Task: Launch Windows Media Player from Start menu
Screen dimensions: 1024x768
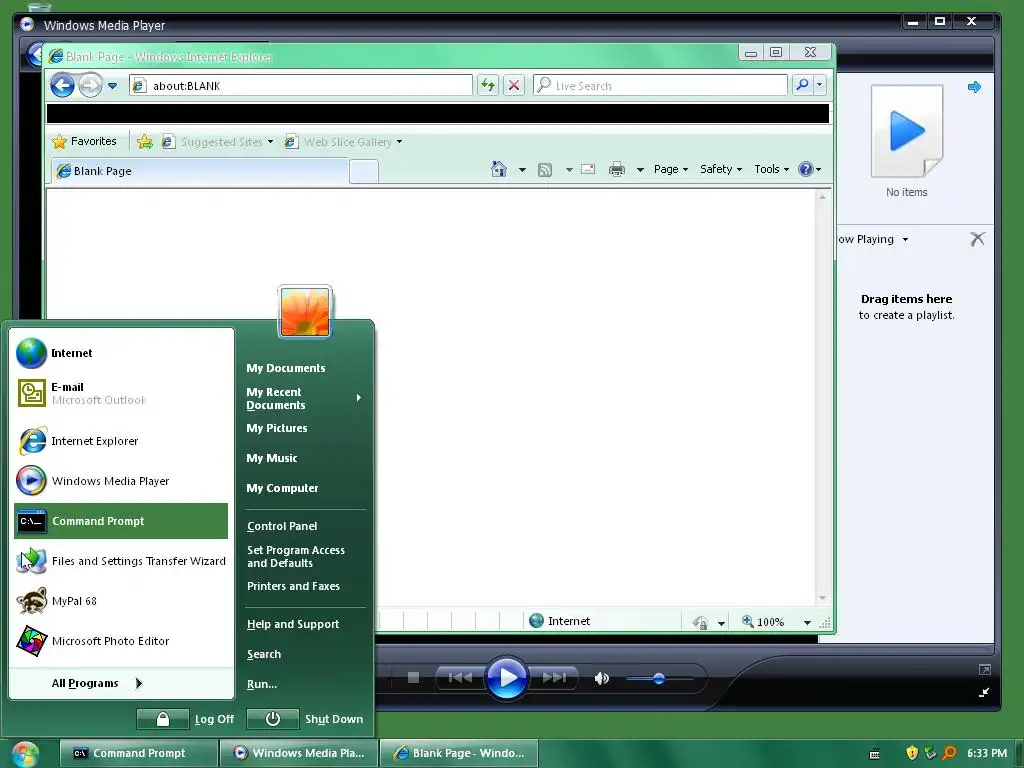Action: pos(121,481)
